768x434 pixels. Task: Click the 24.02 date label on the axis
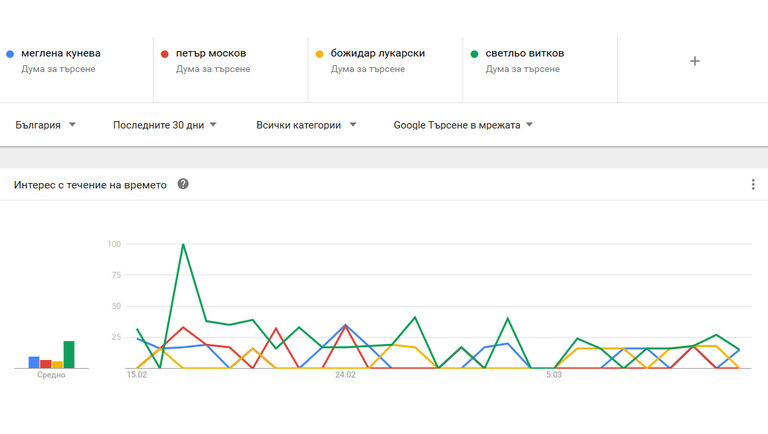click(x=345, y=376)
